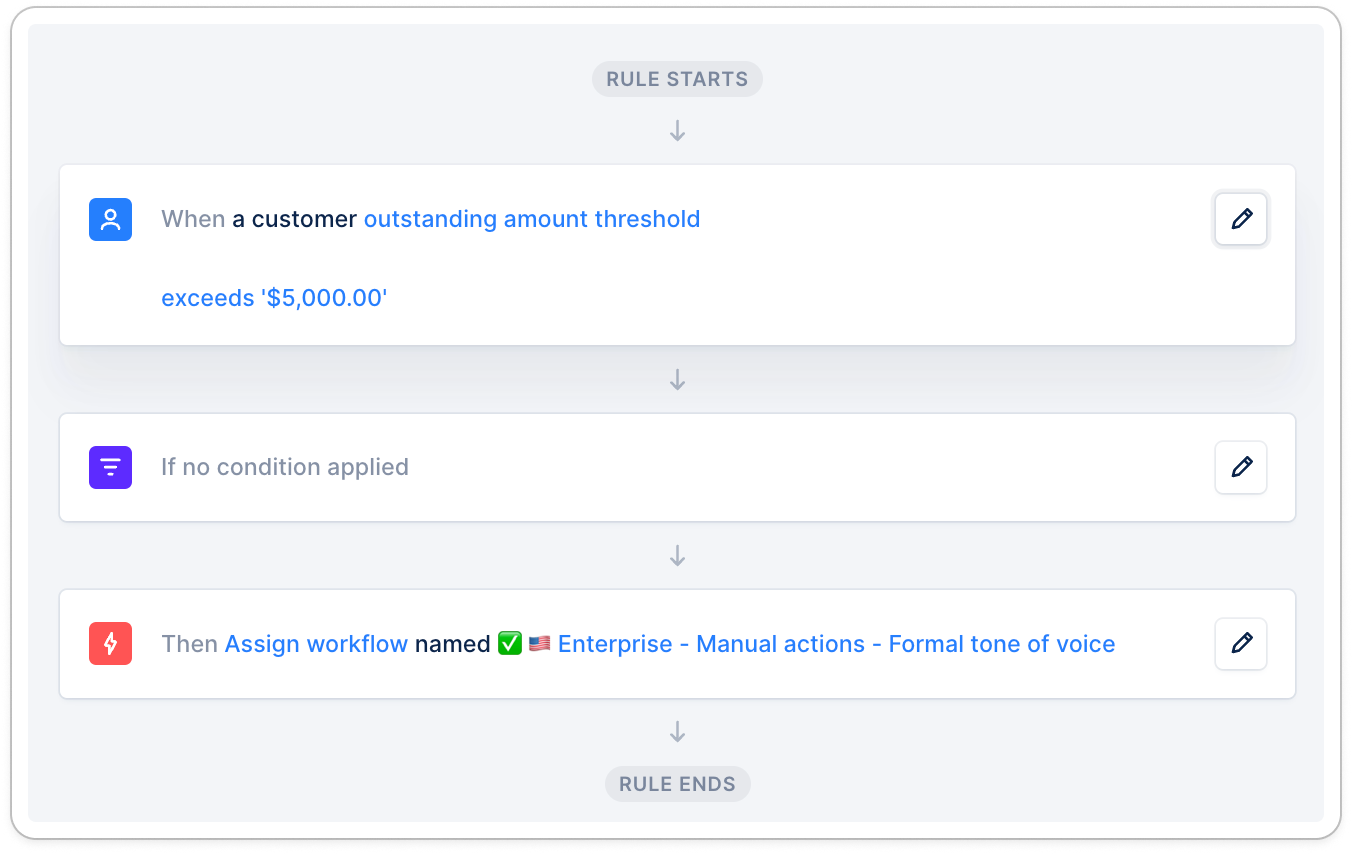Open the 'outstanding amount threshold' link
Viewport: 1352px width, 854px height.
pos(532,219)
